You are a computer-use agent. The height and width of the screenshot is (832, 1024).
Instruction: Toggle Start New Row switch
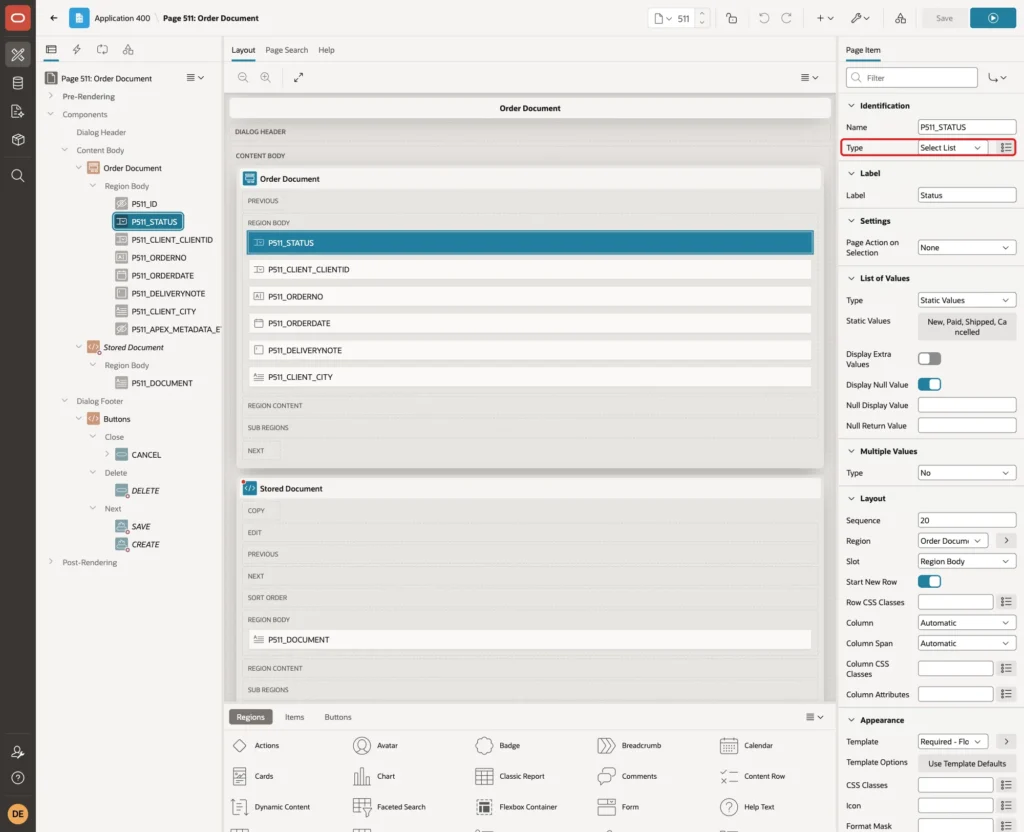pos(929,581)
